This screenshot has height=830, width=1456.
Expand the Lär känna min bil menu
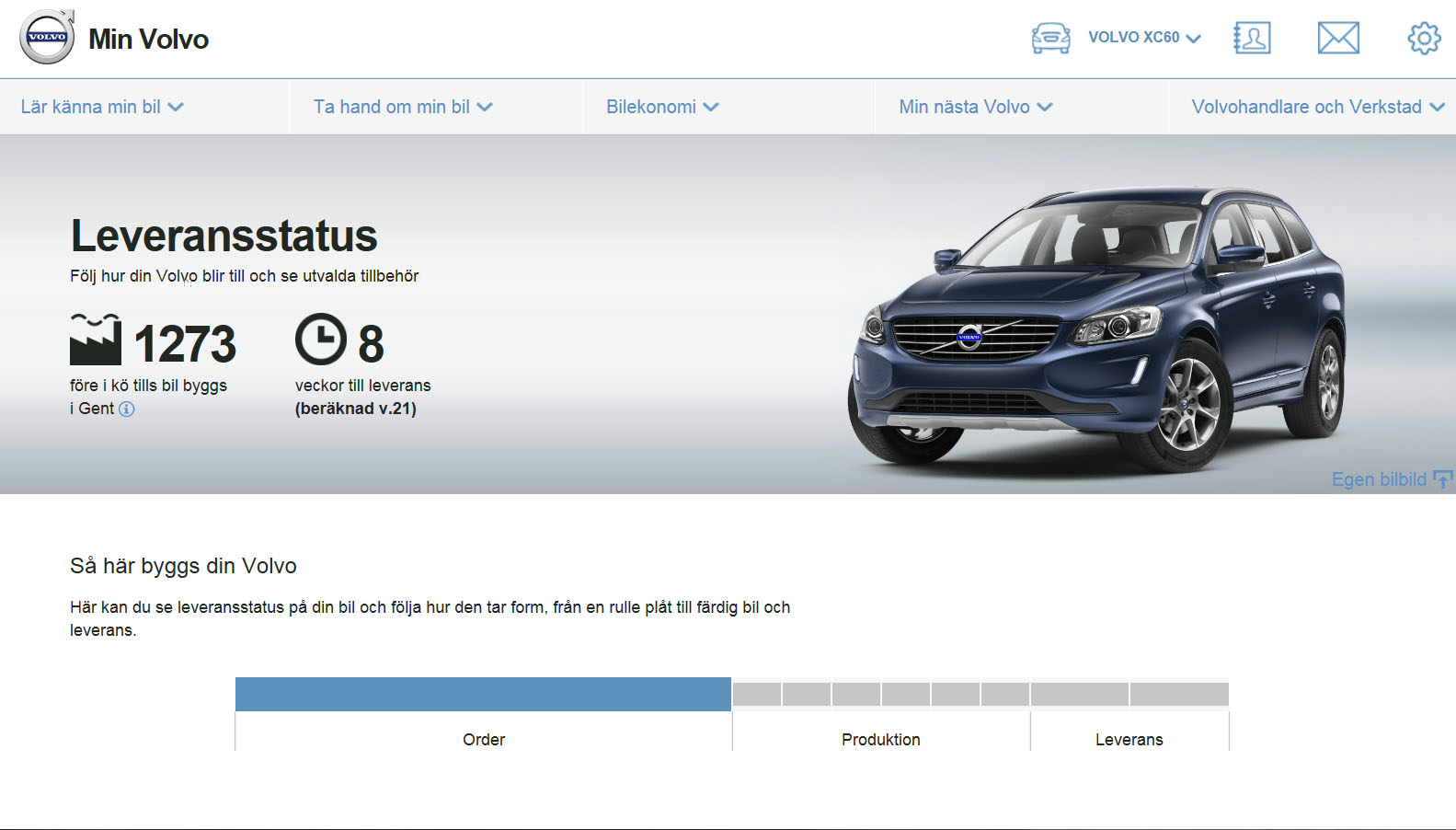point(102,107)
